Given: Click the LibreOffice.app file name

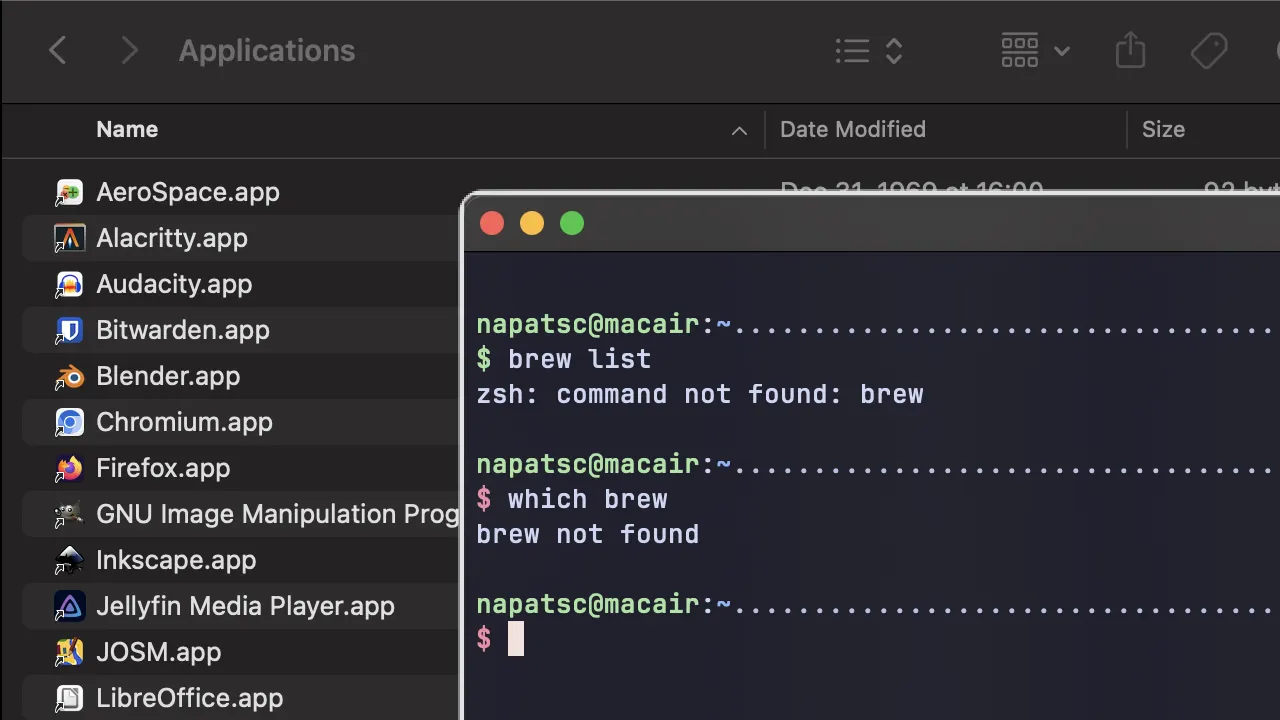Looking at the screenshot, I should click(189, 698).
